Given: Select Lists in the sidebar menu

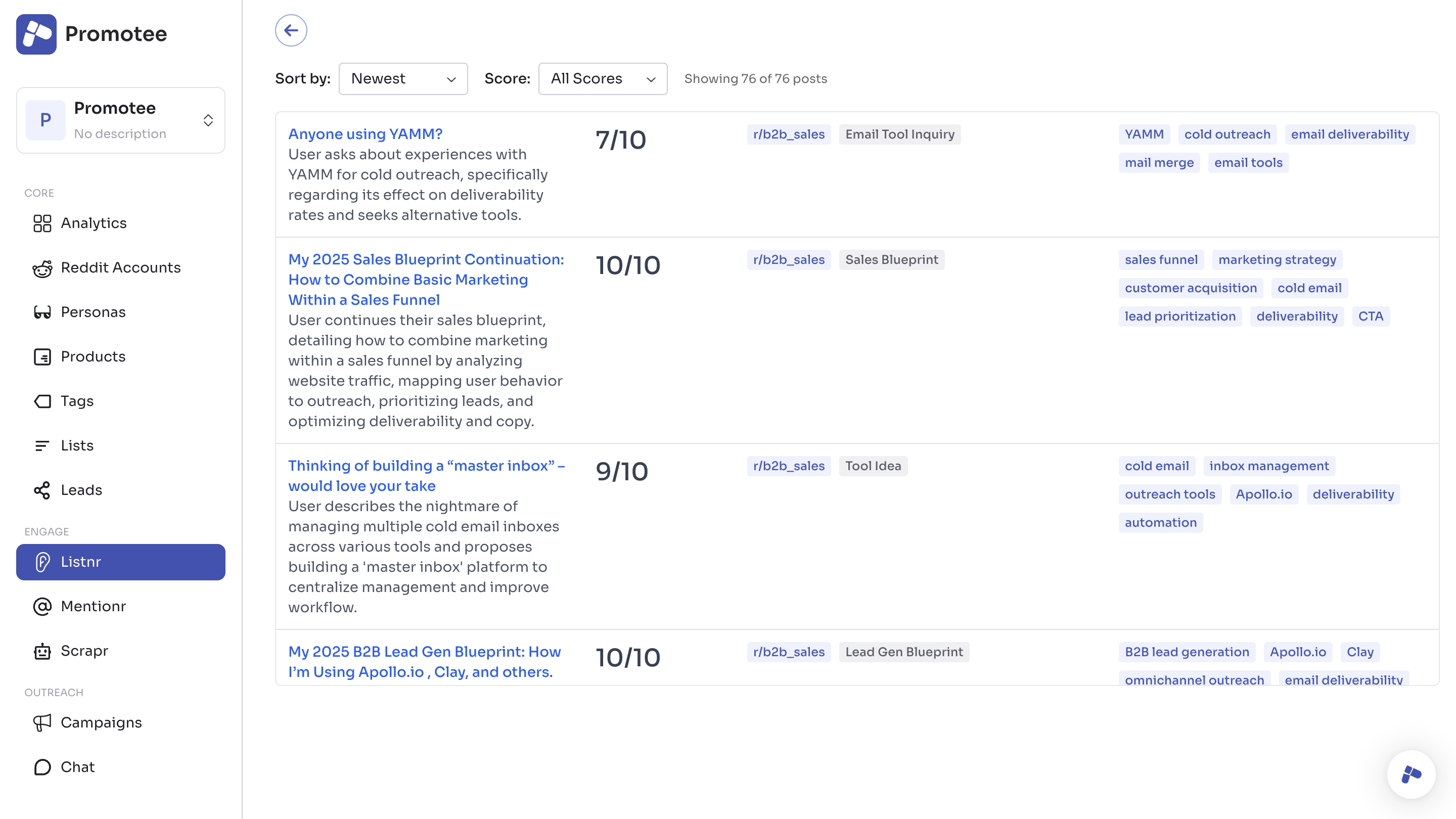Looking at the screenshot, I should point(77,445).
